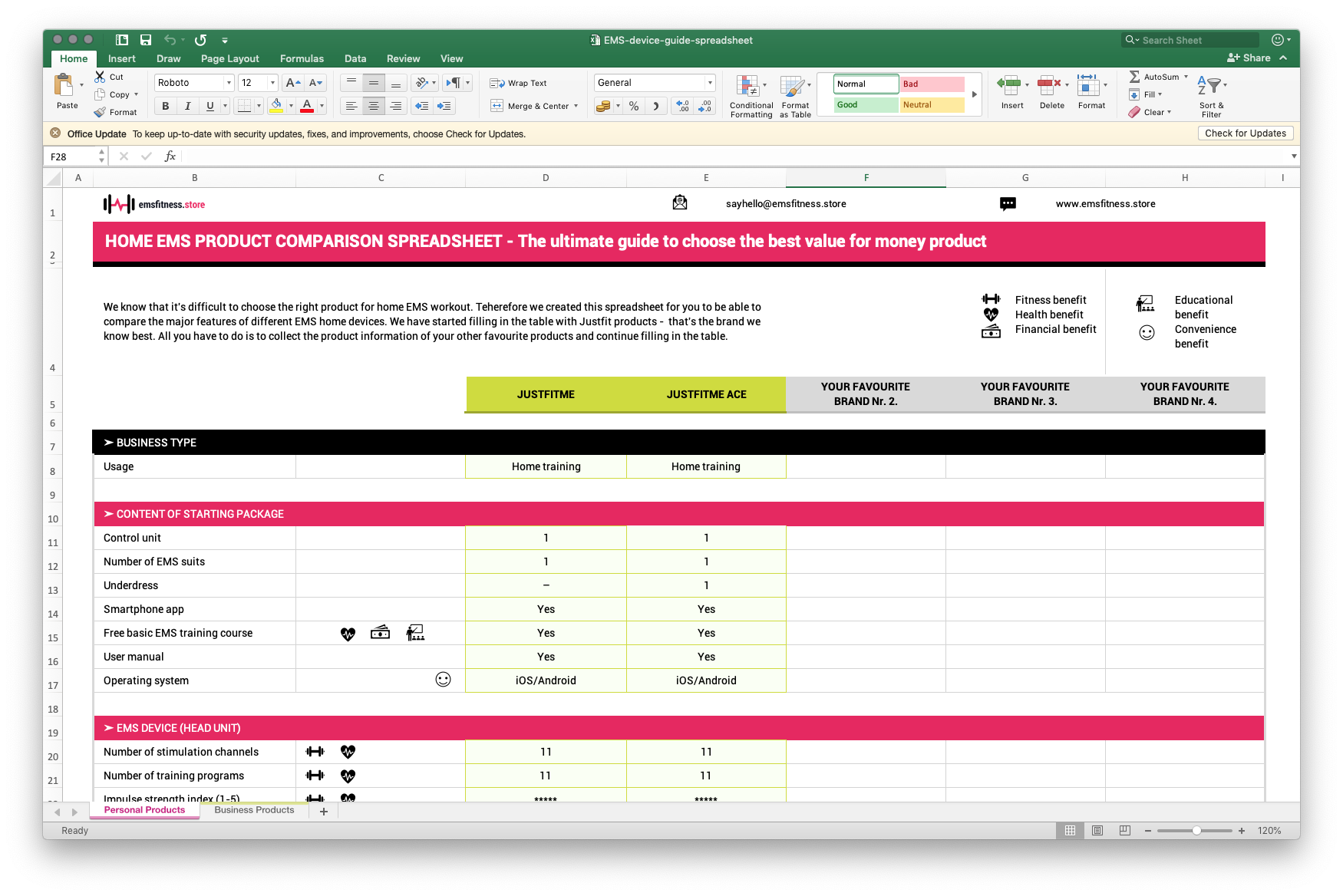Click the Format painter brush icon
This screenshot has width=1343, height=896.
click(100, 112)
